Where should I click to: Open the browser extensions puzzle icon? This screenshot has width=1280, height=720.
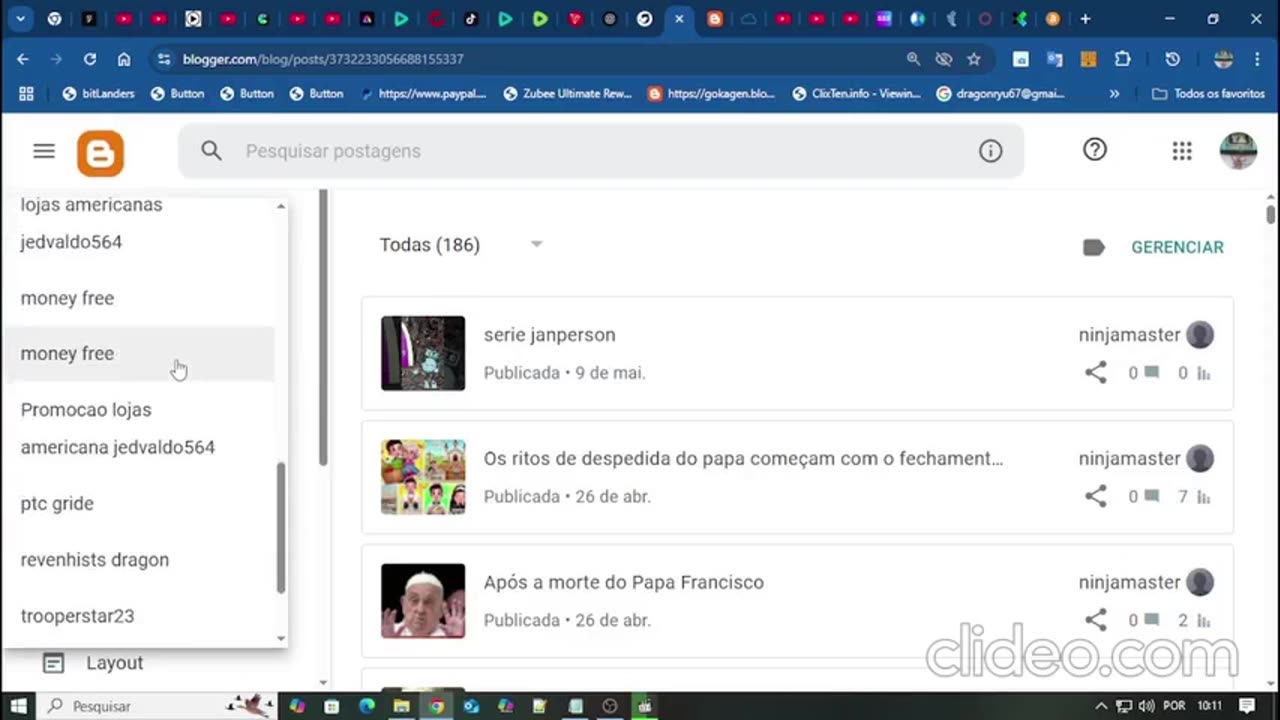1123,59
